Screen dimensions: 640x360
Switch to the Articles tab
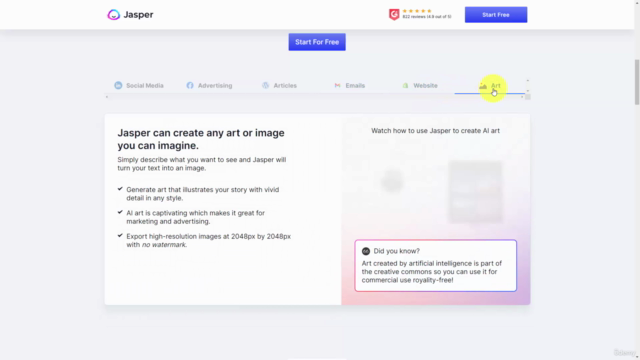click(x=279, y=85)
